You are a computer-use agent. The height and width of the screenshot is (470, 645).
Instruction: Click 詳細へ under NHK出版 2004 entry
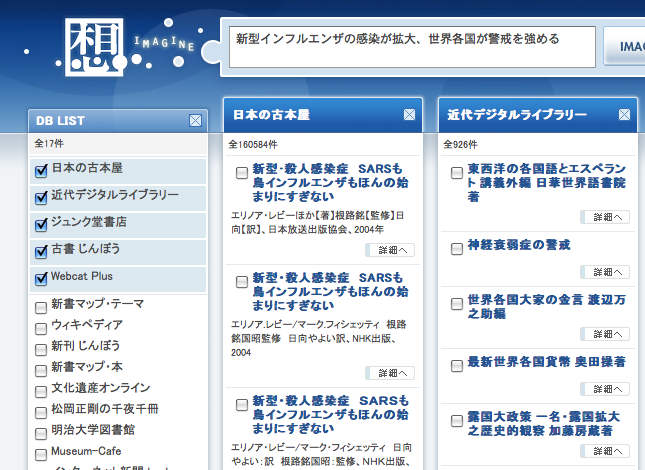(x=390, y=373)
